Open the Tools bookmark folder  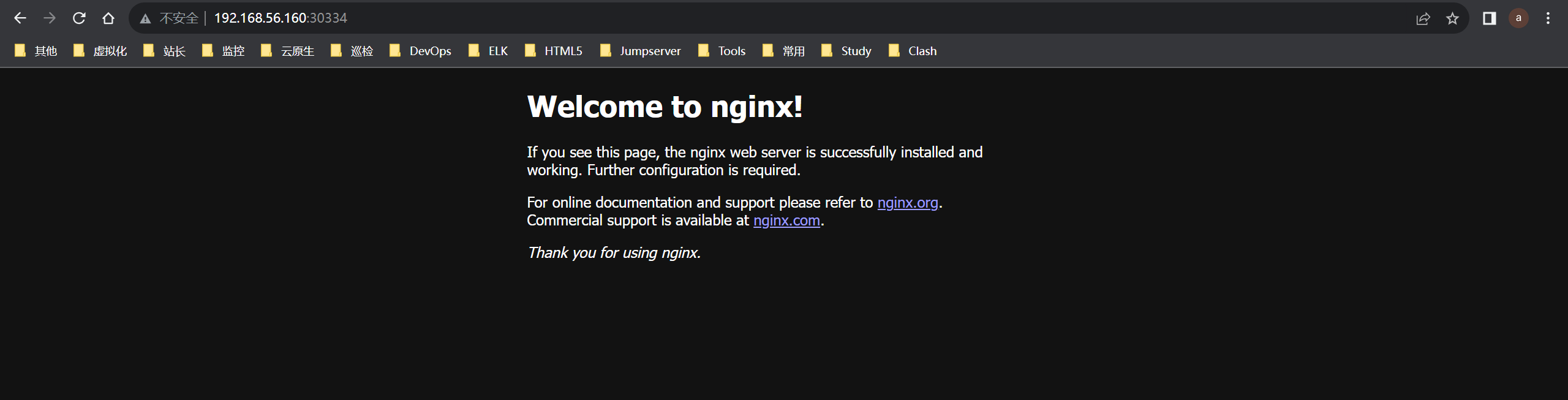(x=722, y=51)
